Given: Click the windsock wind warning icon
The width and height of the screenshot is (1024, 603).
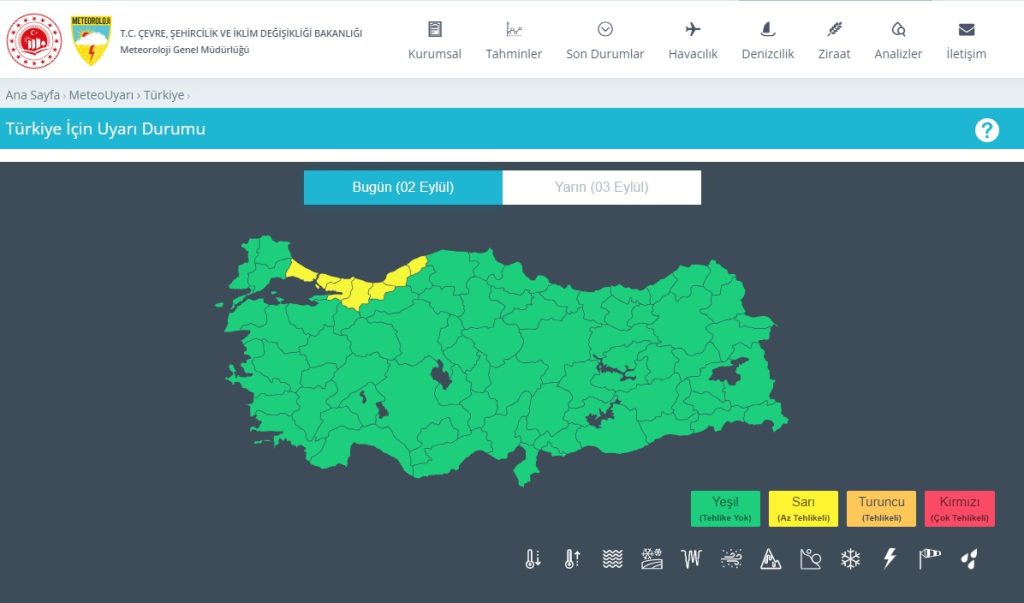Looking at the screenshot, I should coord(929,559).
